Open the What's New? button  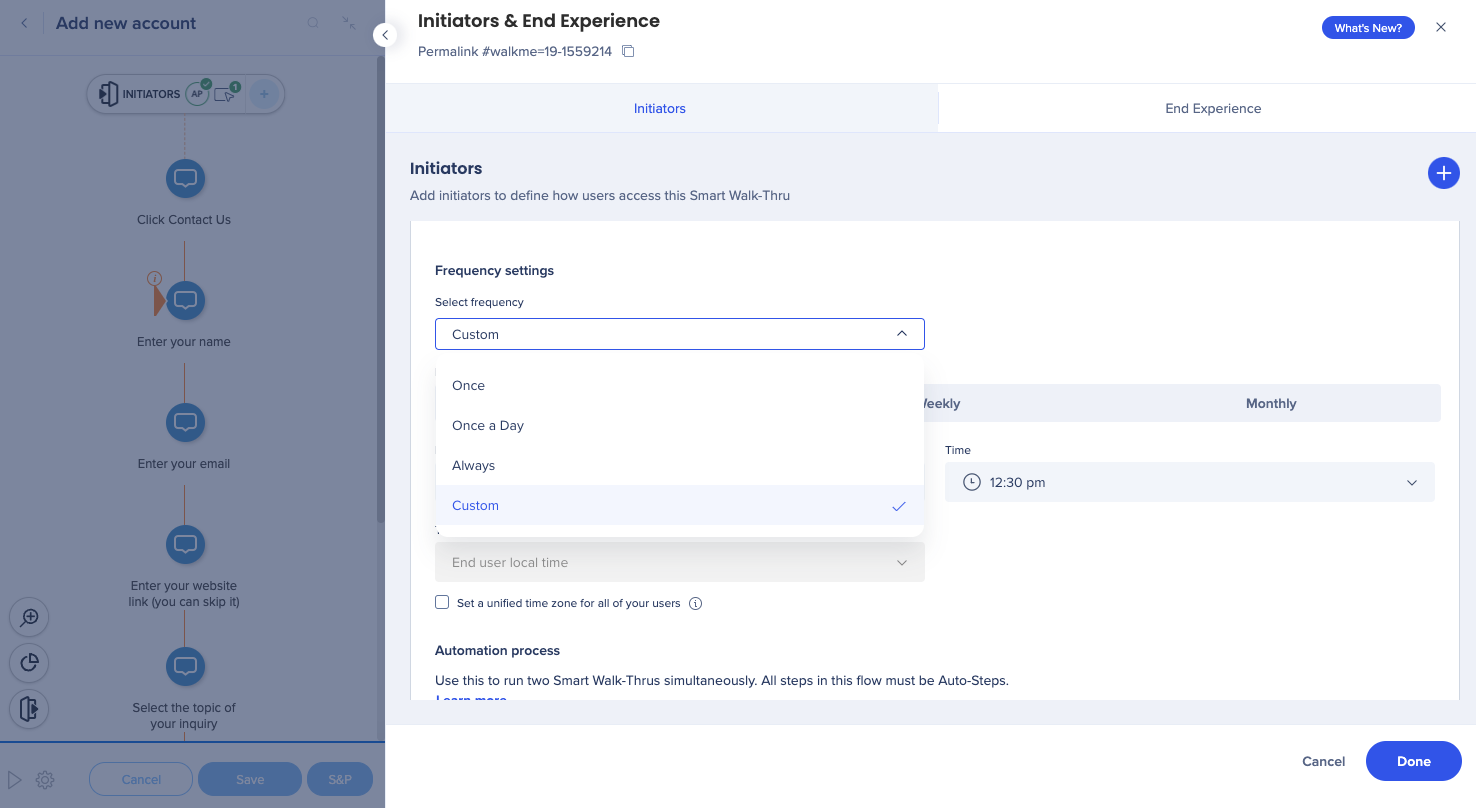pyautogui.click(x=1367, y=28)
